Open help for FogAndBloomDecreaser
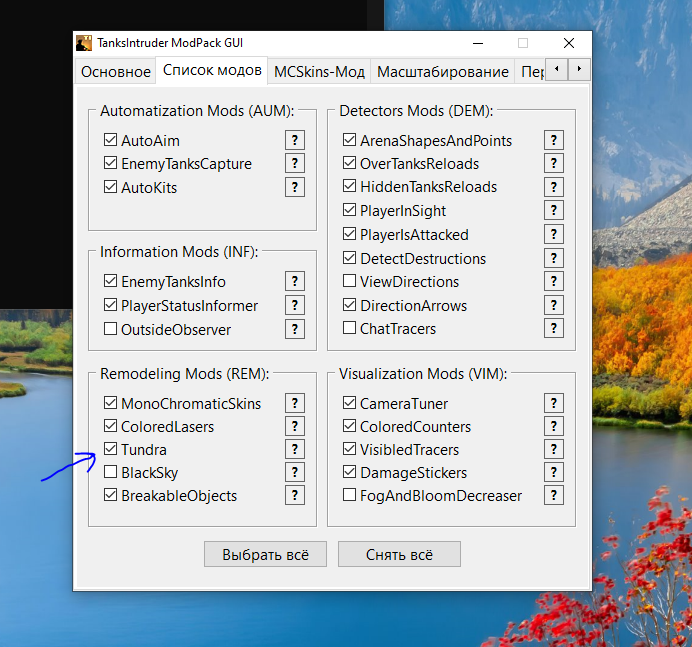692x647 pixels. [x=554, y=495]
